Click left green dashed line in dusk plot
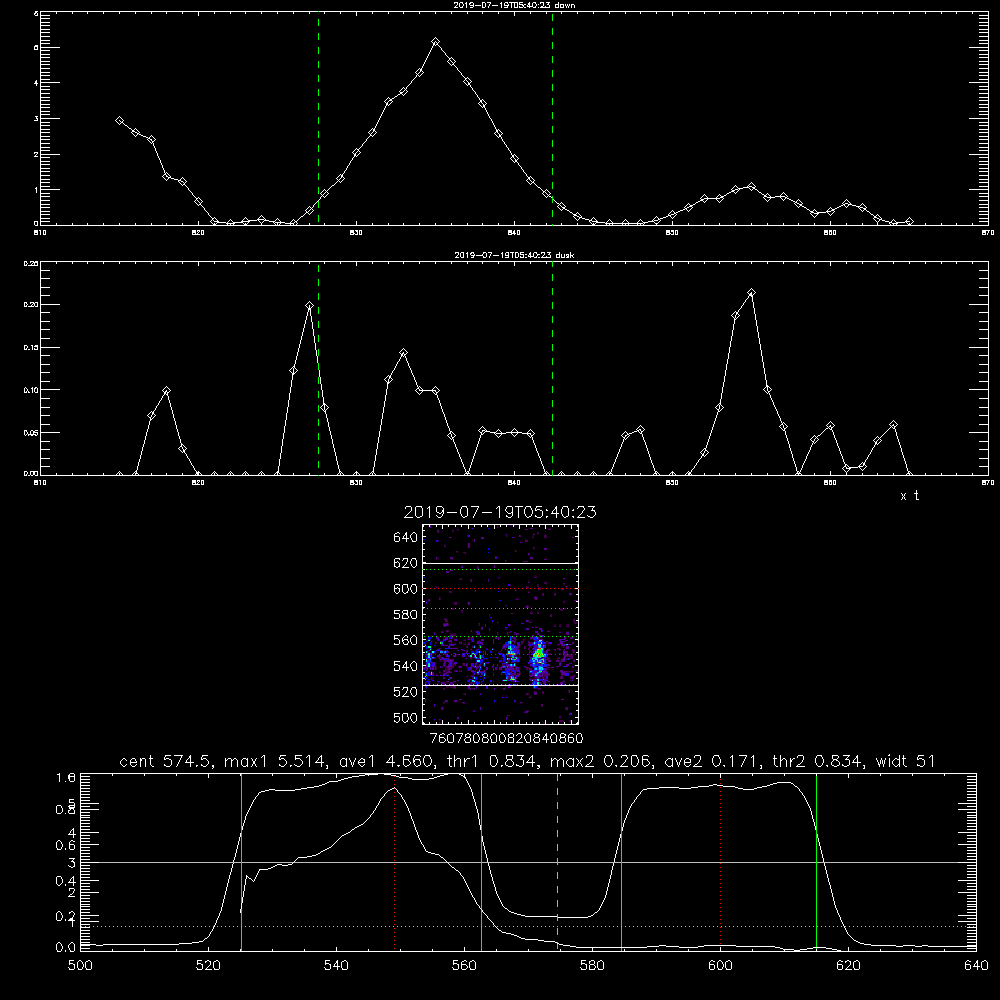 click(x=318, y=369)
